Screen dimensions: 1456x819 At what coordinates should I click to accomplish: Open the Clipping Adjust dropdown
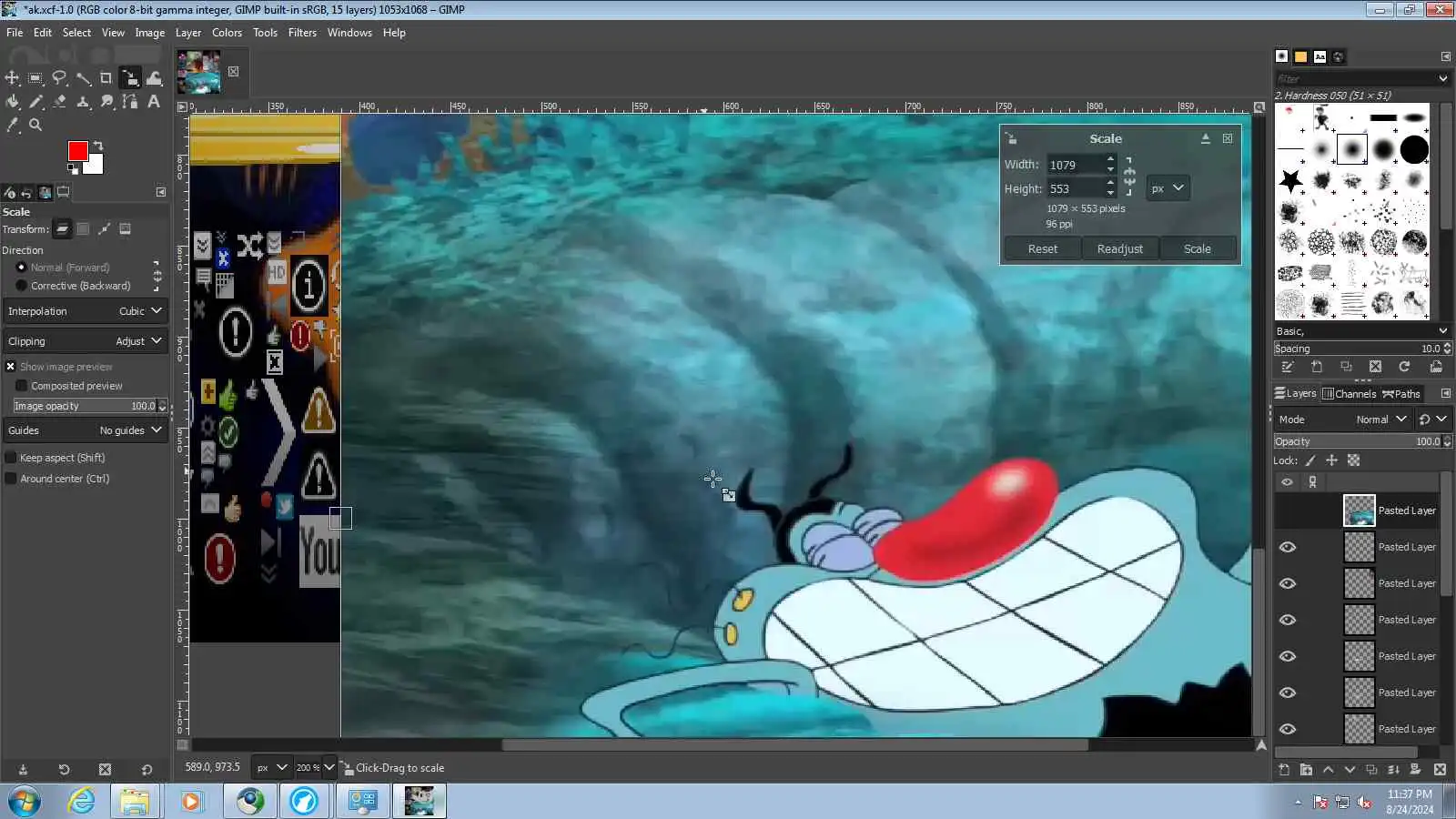pos(86,341)
